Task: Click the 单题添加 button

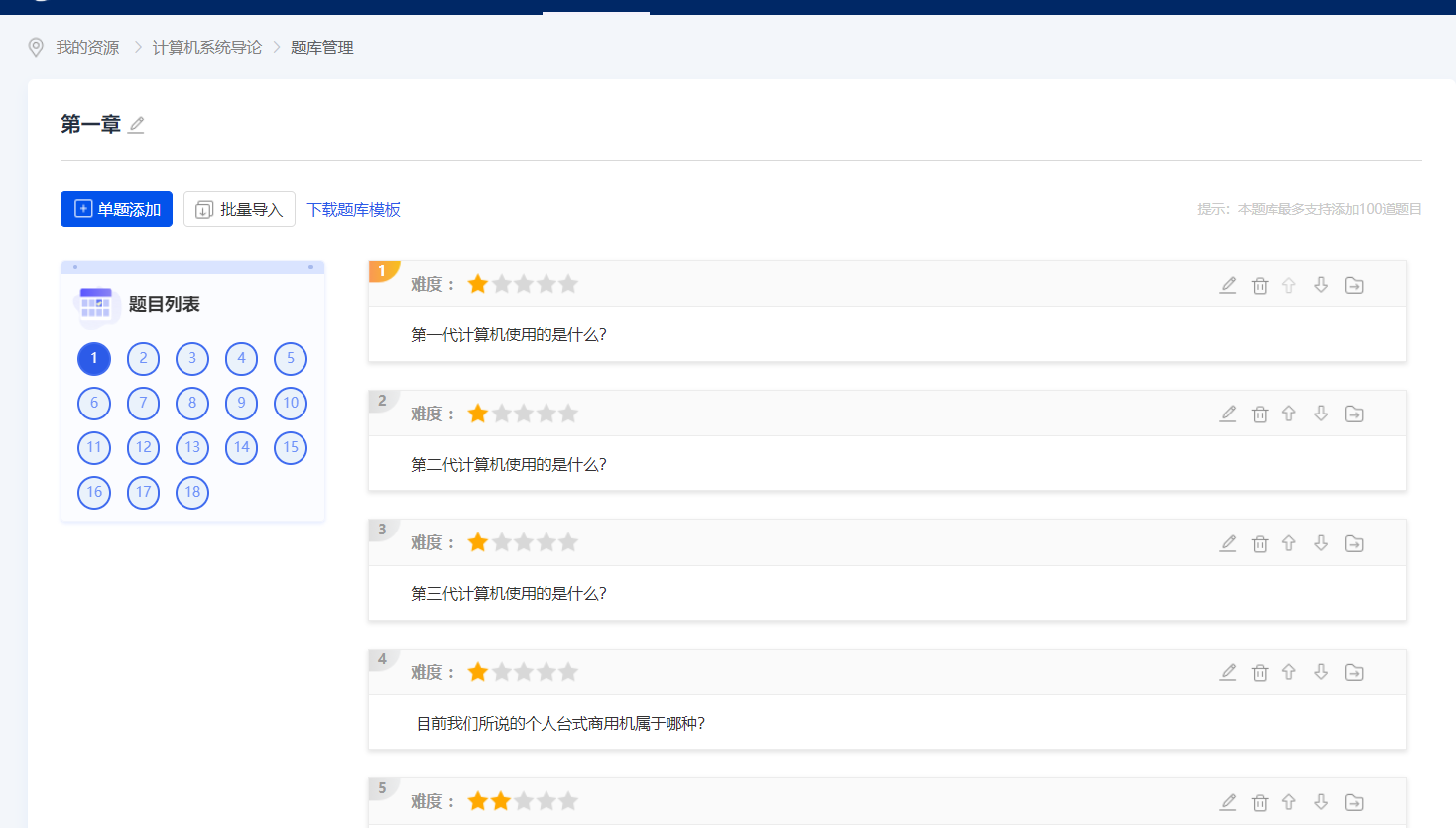Action: pyautogui.click(x=116, y=209)
